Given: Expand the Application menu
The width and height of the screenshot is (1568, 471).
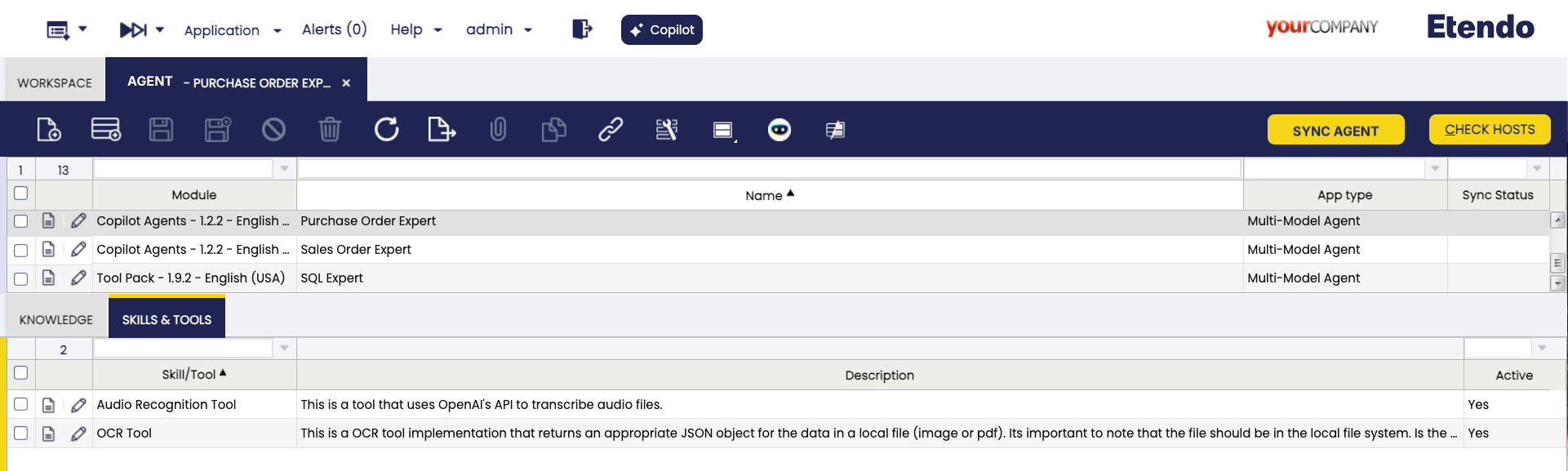Looking at the screenshot, I should (x=233, y=30).
